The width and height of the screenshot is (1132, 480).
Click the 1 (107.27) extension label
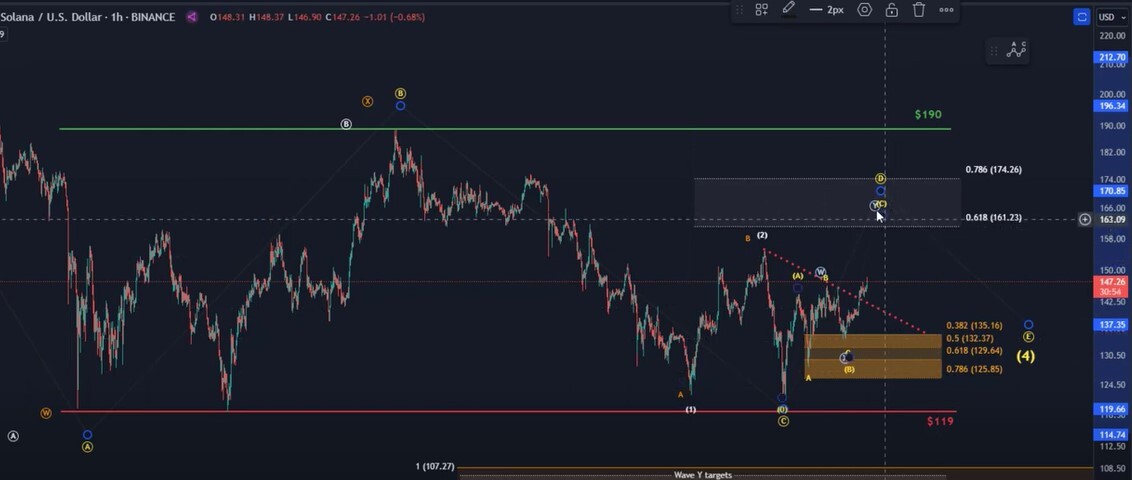[x=435, y=467]
